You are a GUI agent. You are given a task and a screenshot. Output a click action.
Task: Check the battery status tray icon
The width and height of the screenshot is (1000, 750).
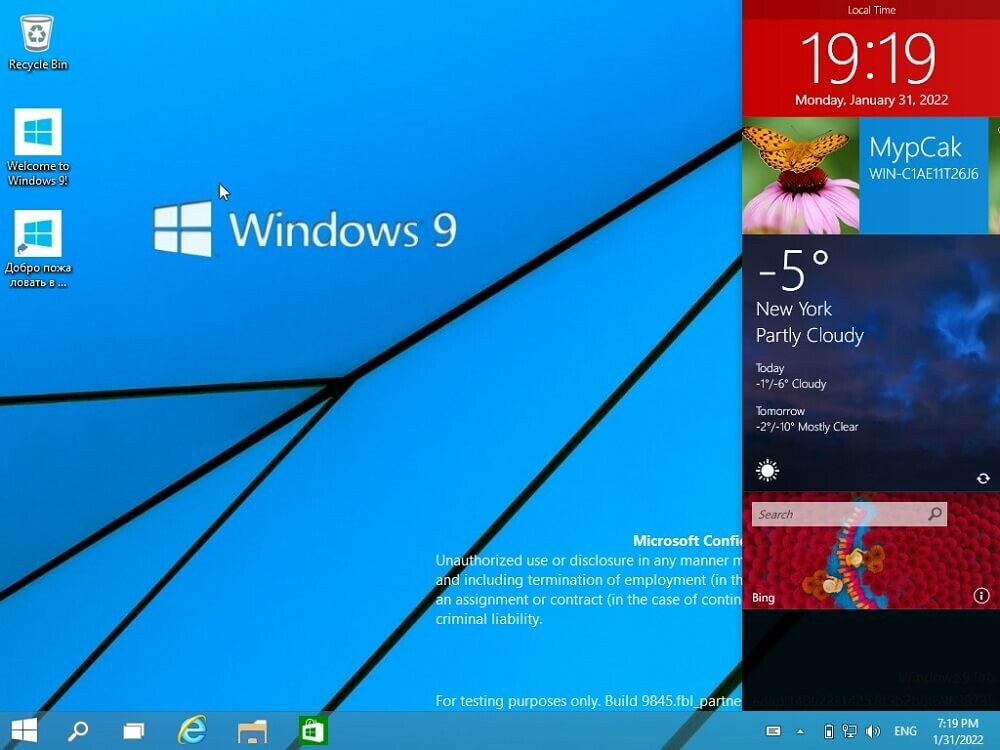pyautogui.click(x=828, y=731)
